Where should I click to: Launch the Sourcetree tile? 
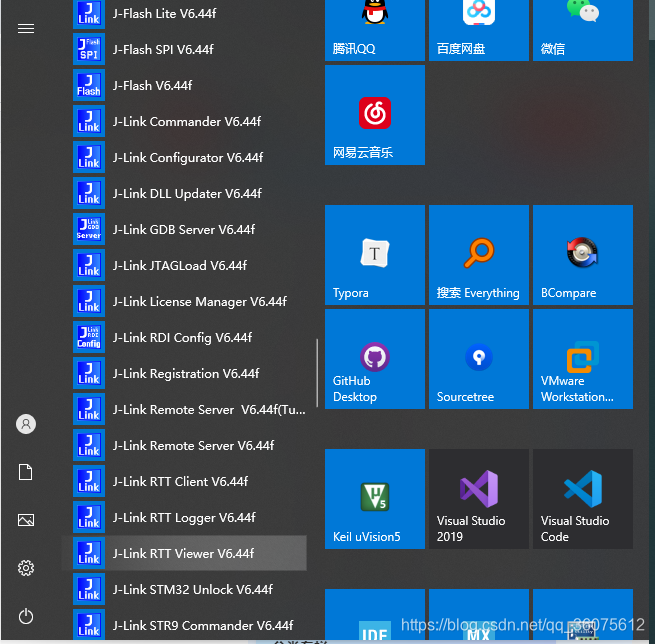[479, 359]
